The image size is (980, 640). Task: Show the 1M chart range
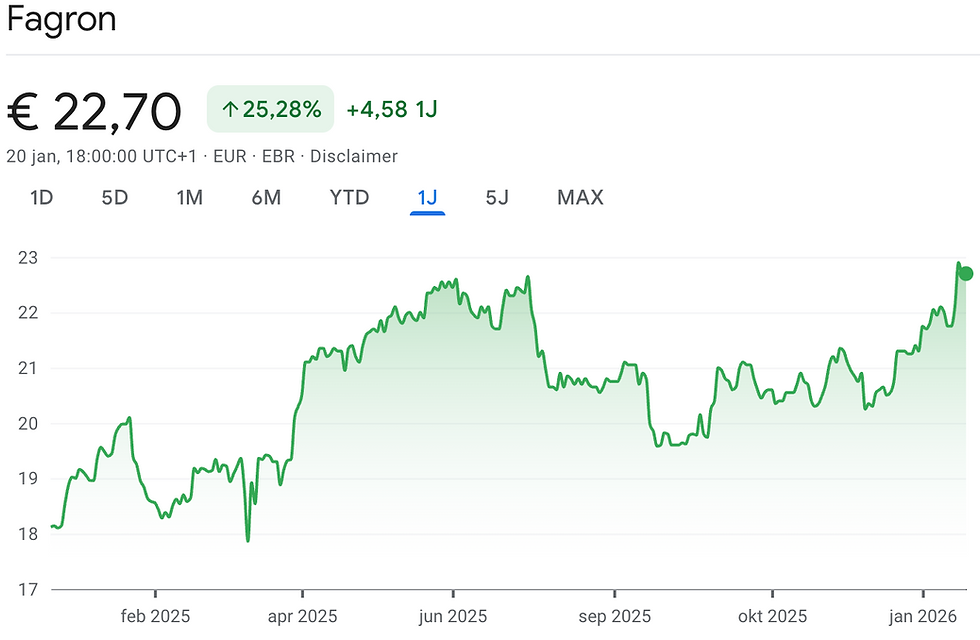tap(189, 198)
